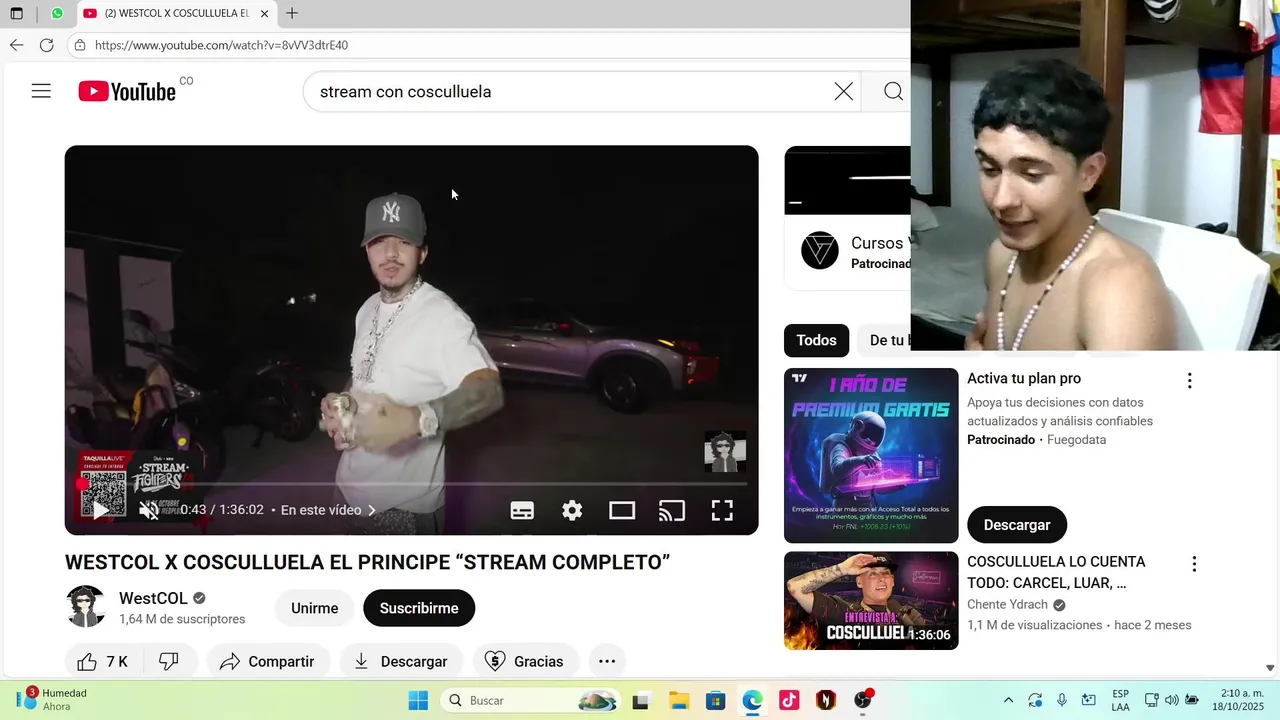The width and height of the screenshot is (1280, 720).
Task: Switch to the WhatsApp pinned tab
Action: coord(57,13)
